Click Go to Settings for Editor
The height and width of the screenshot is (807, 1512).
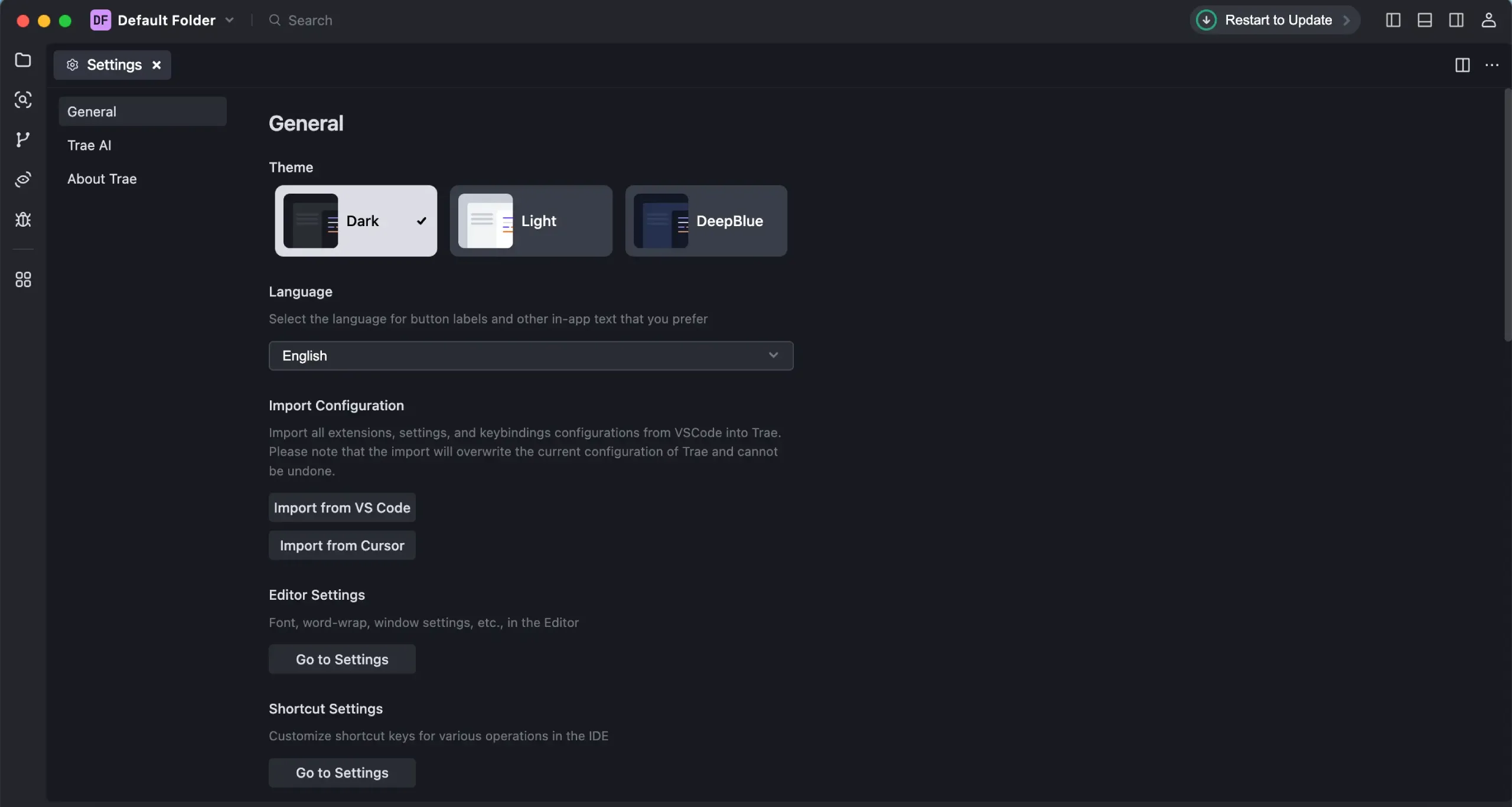(x=342, y=659)
